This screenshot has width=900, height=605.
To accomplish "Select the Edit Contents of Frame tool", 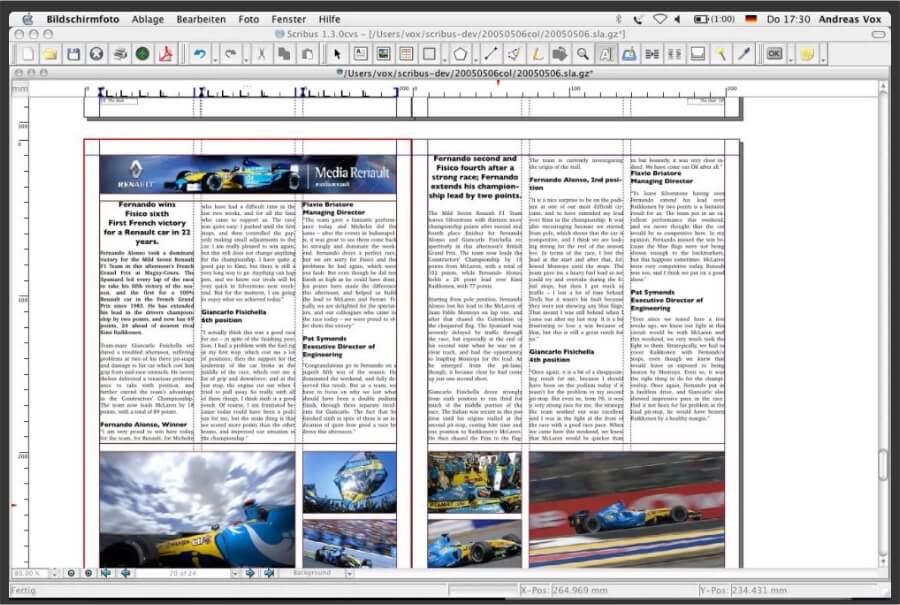I will 606,55.
